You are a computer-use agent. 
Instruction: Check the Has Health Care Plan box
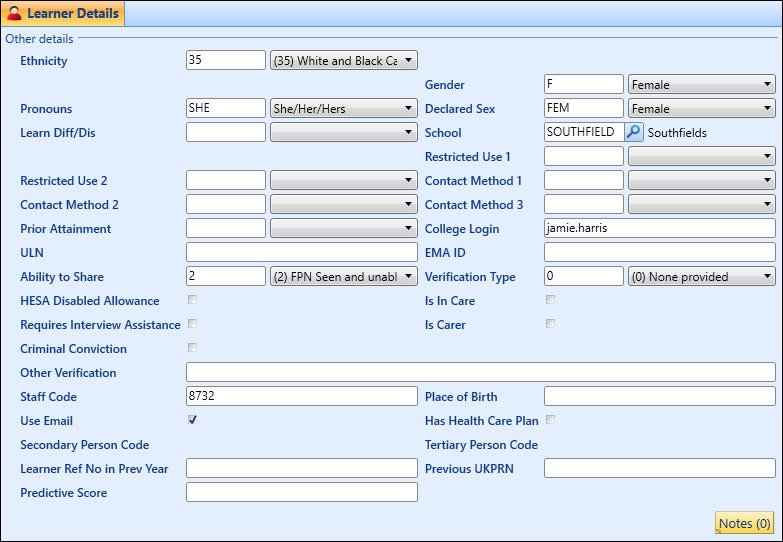550,420
